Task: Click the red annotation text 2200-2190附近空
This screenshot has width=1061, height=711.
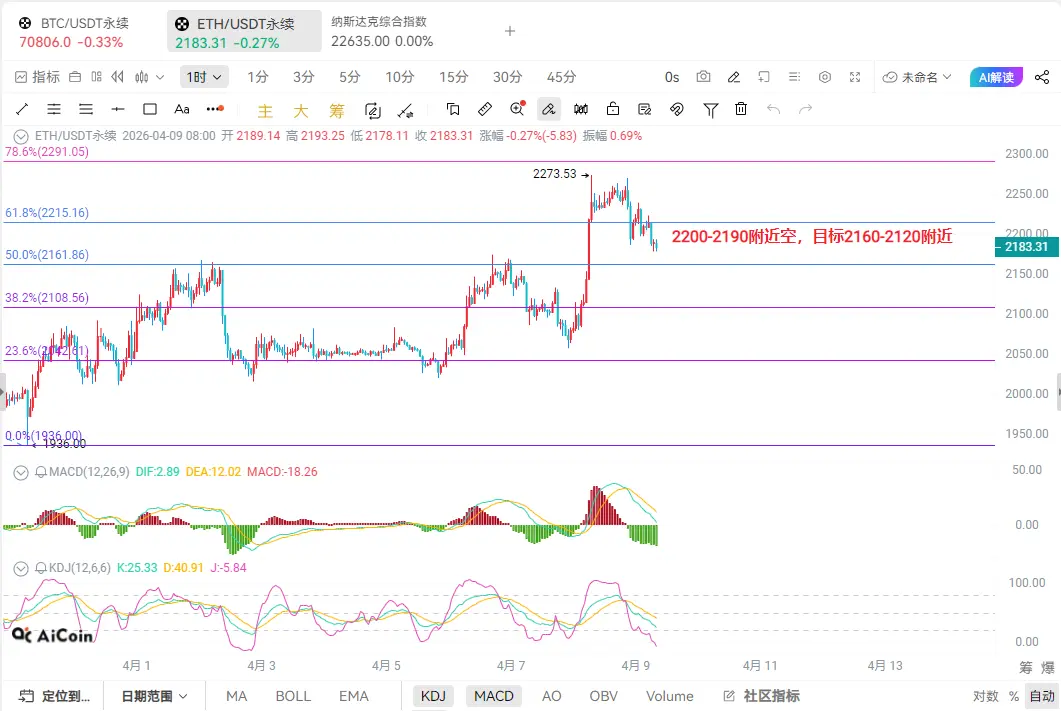Action: (x=733, y=236)
